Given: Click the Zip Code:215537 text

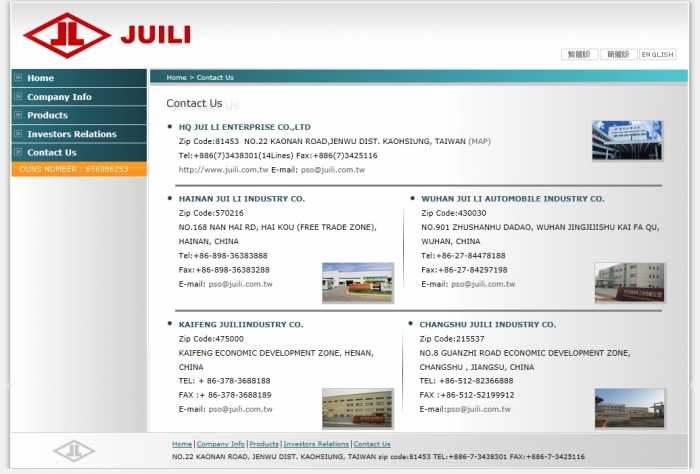Looking at the screenshot, I should click(x=452, y=339).
